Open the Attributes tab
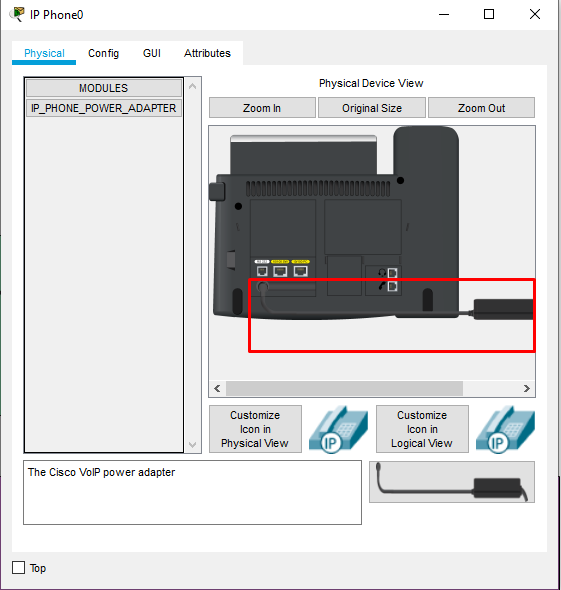This screenshot has width=561, height=590. click(x=207, y=53)
